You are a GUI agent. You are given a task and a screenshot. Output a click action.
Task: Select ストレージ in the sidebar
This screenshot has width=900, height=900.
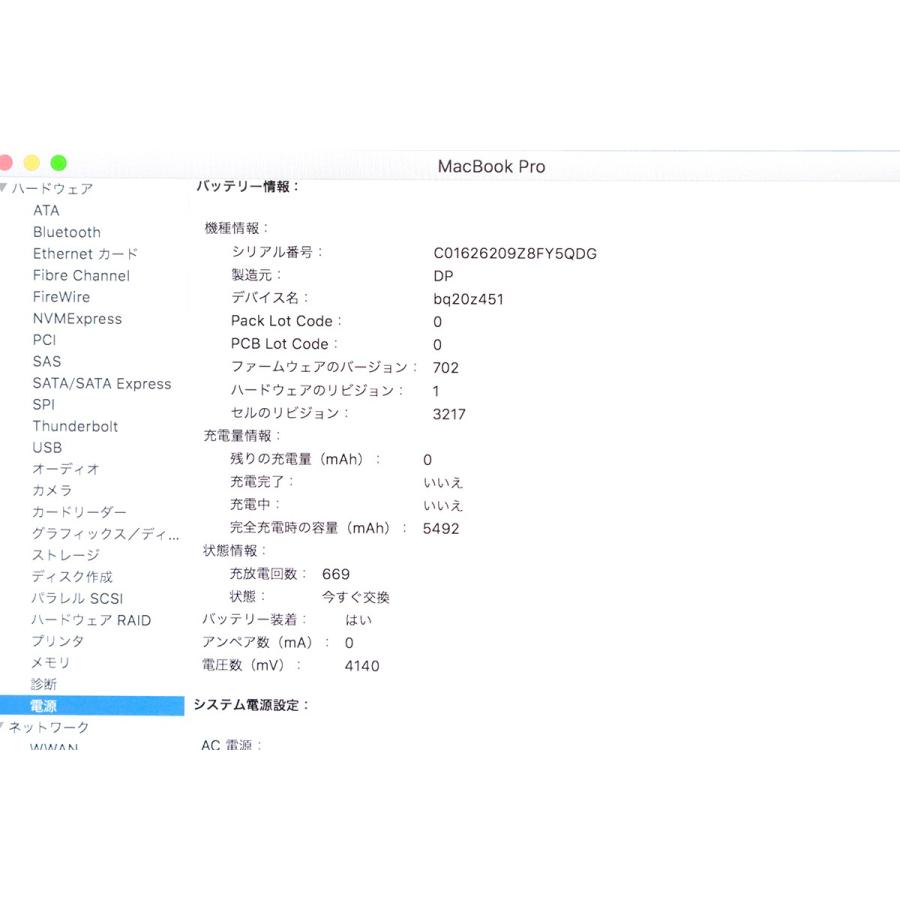(x=65, y=555)
